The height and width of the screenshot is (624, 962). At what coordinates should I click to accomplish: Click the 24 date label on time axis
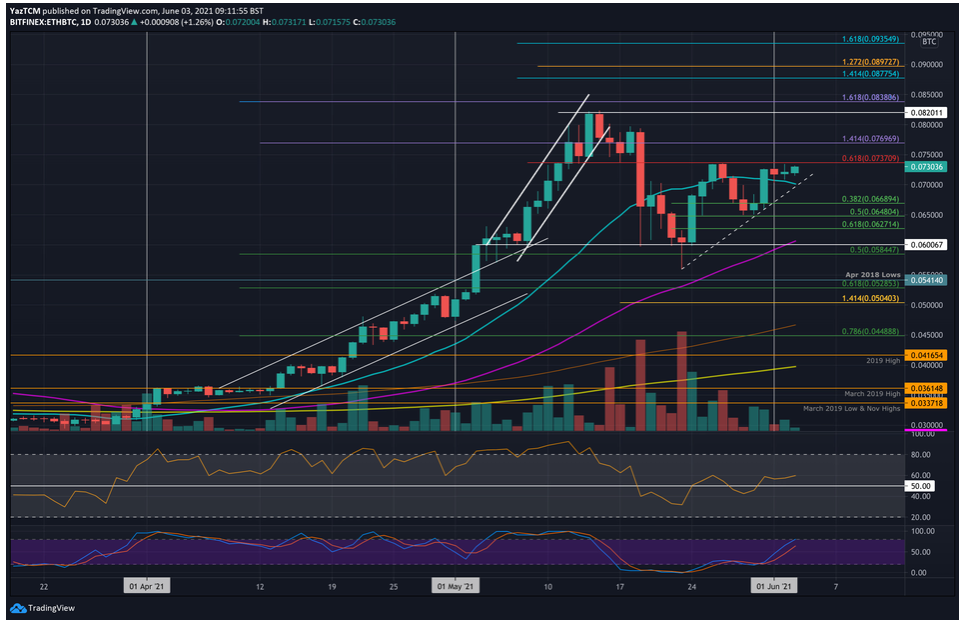pos(691,587)
